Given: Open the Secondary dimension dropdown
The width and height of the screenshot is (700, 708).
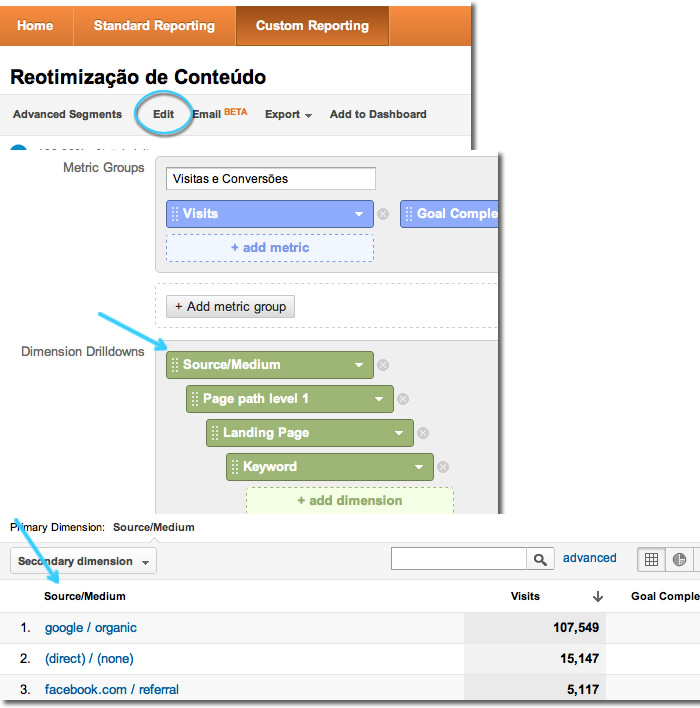Looking at the screenshot, I should 83,561.
